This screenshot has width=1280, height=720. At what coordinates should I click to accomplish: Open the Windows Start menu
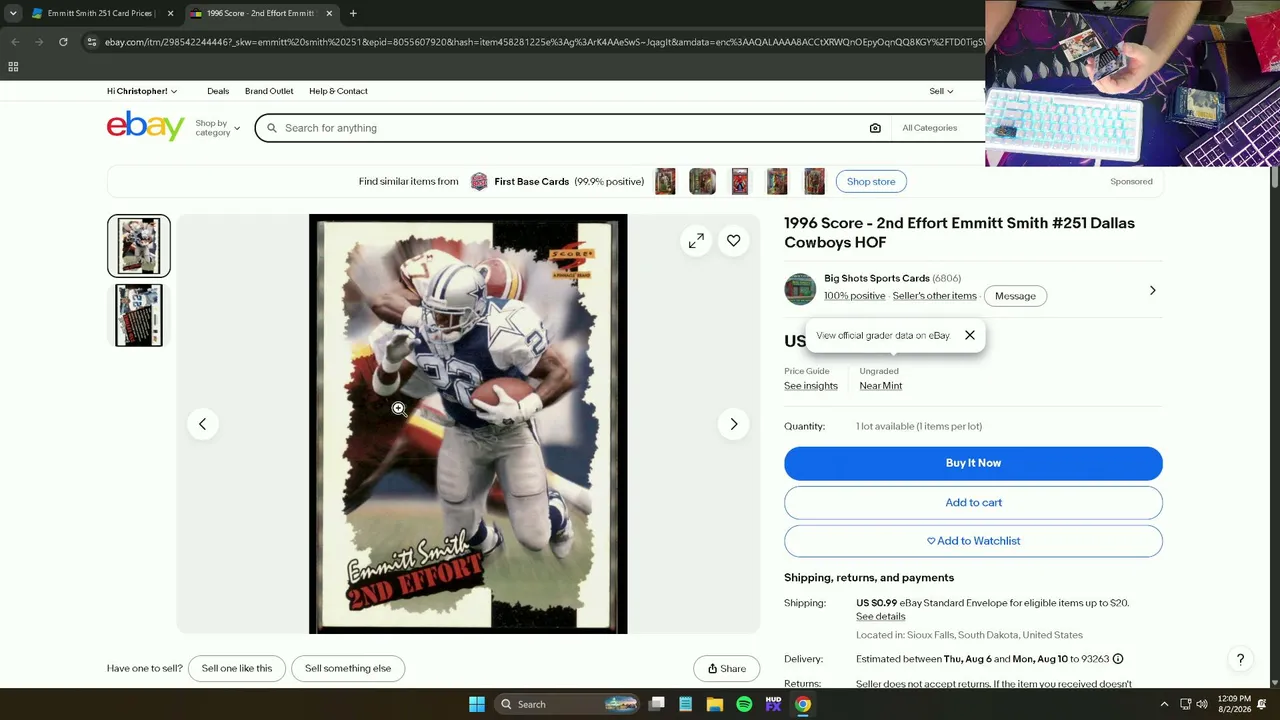click(477, 704)
